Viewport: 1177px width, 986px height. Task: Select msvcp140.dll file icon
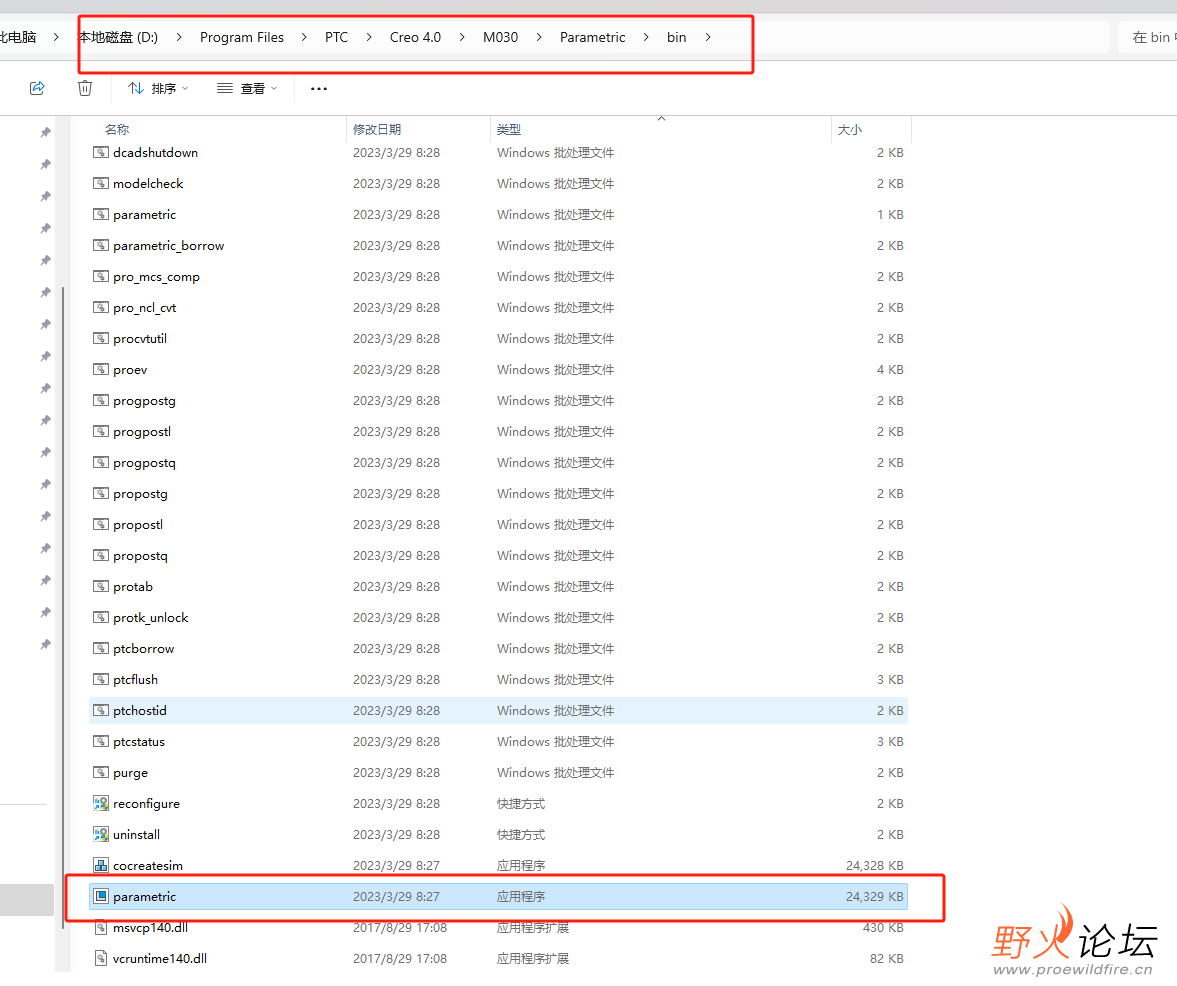tap(101, 927)
